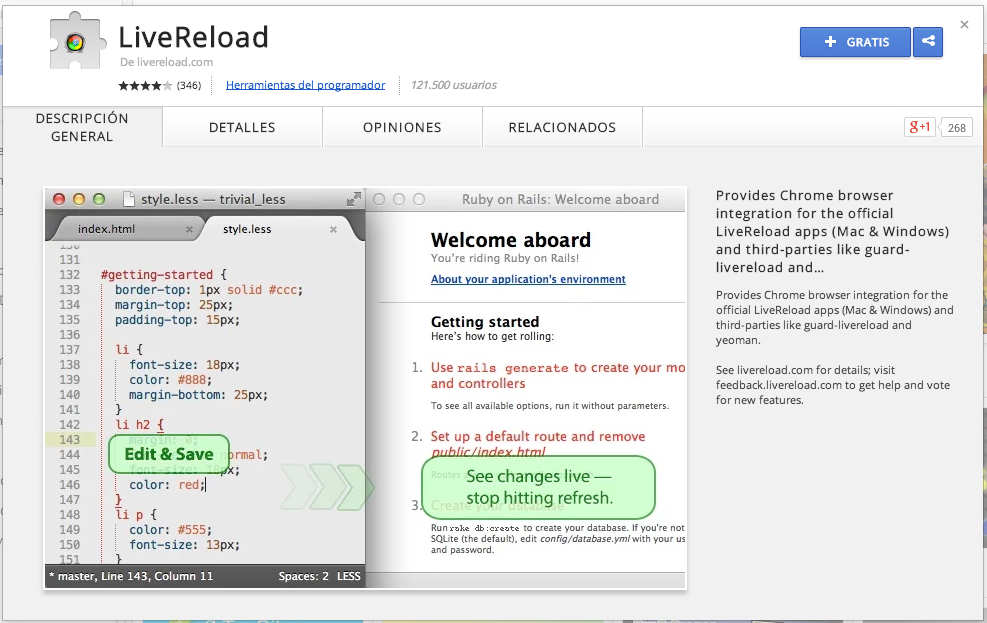
Task: Click the star rating
Action: (145, 86)
